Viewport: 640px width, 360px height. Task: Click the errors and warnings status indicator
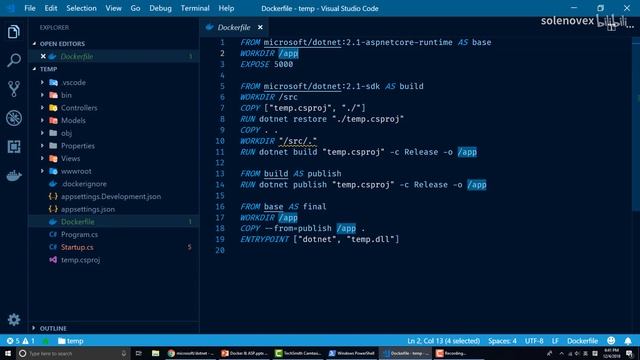20,341
